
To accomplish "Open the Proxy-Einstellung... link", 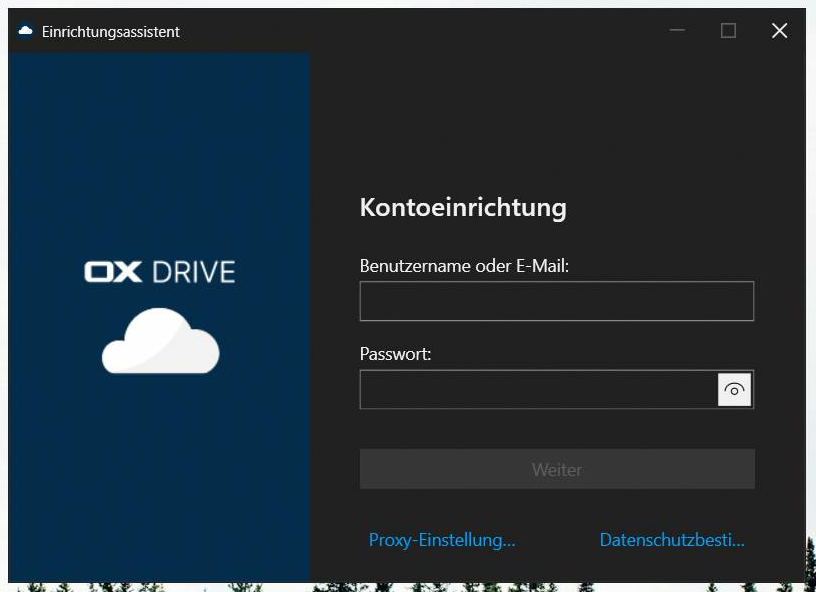I will [x=442, y=540].
